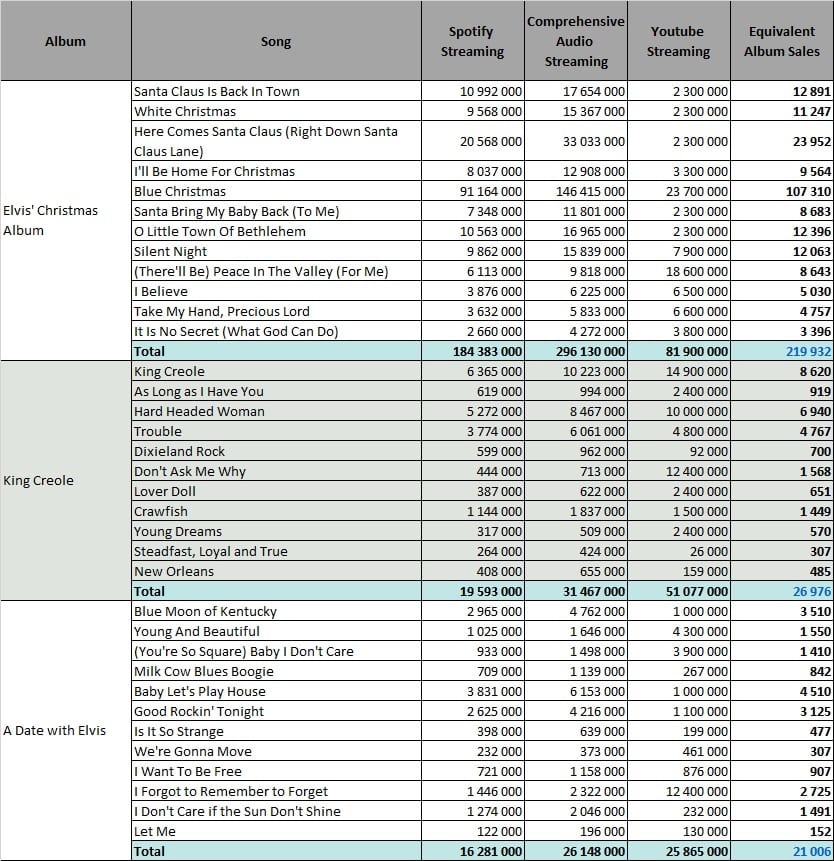This screenshot has height=861, width=834.
Task: Click the Youtube Streaming column header
Action: pos(679,41)
